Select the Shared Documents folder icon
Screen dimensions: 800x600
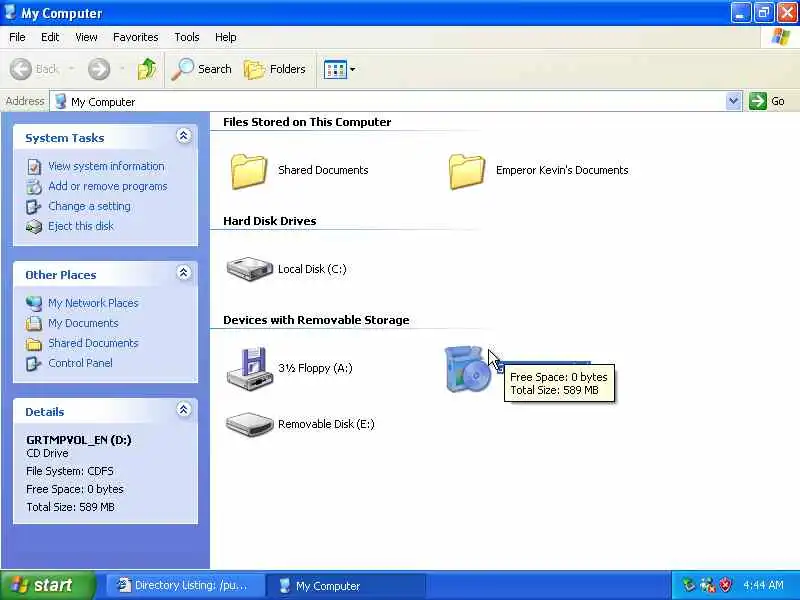[249, 171]
